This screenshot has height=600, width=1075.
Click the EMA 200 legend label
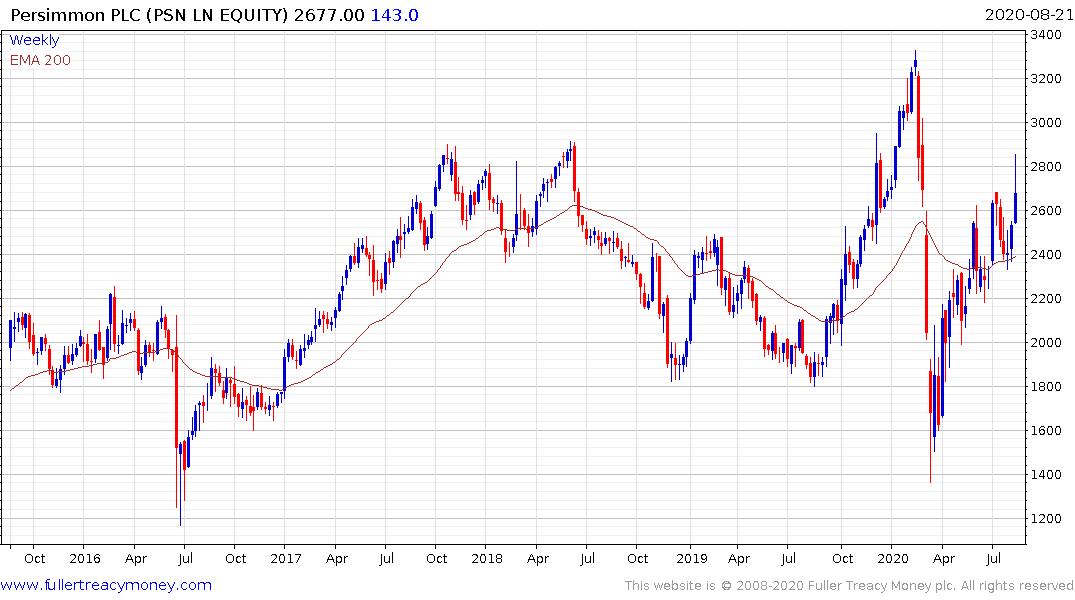point(40,60)
